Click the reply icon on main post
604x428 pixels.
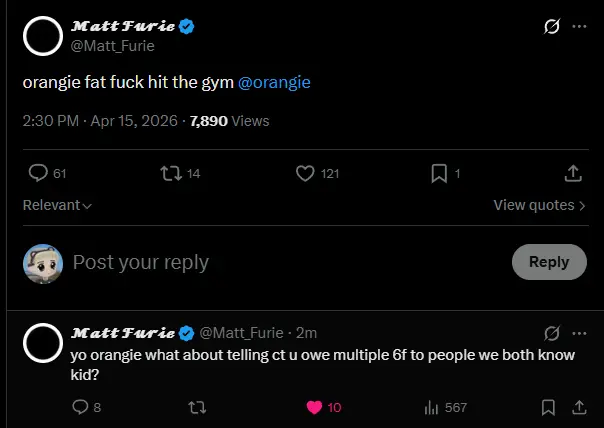pos(39,173)
